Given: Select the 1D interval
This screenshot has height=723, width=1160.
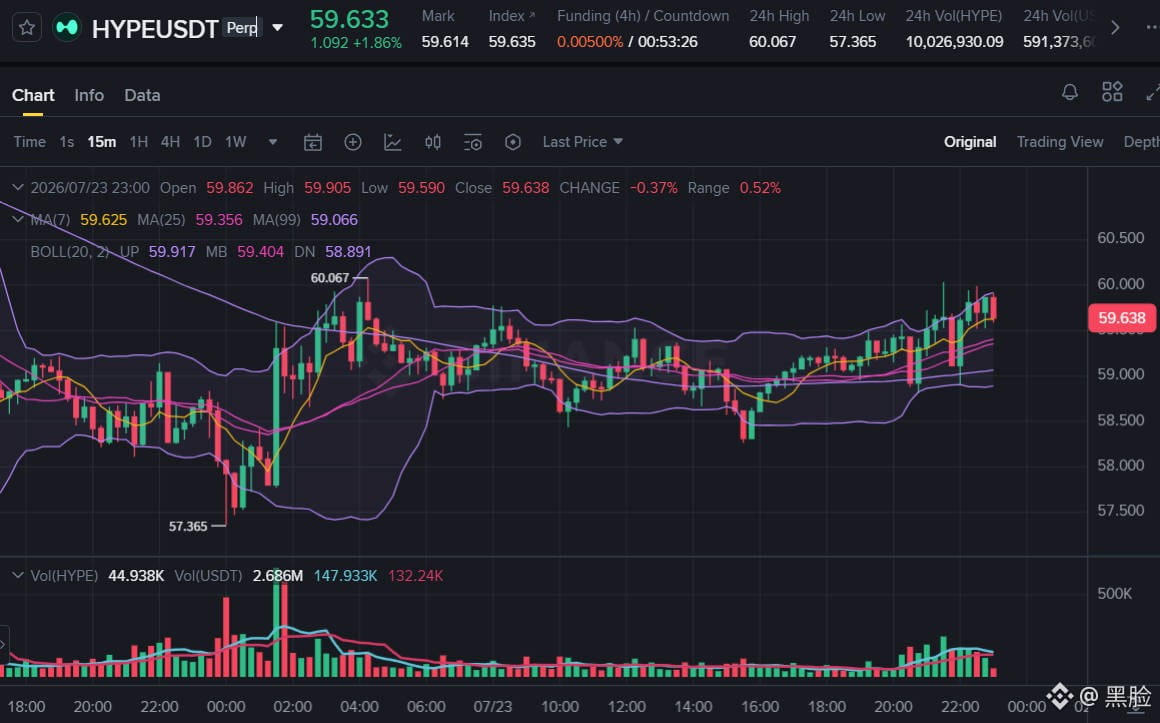Looking at the screenshot, I should (x=202, y=142).
